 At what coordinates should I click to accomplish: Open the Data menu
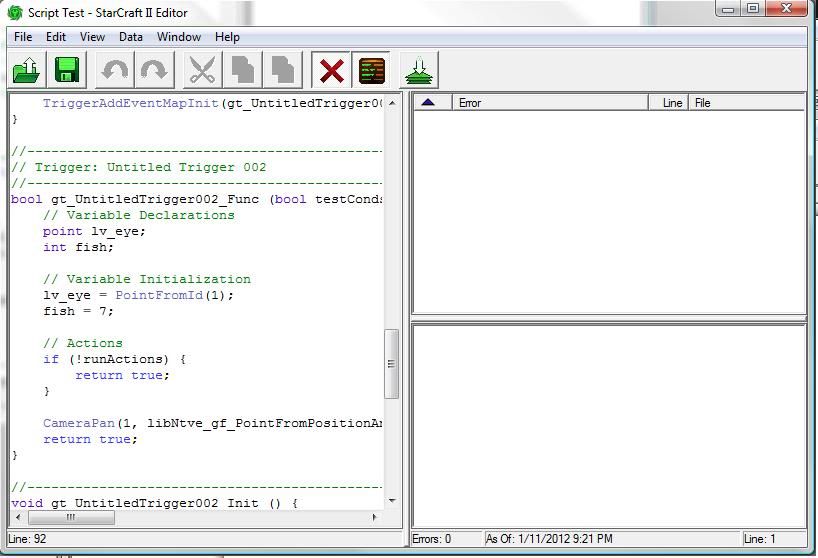[131, 37]
